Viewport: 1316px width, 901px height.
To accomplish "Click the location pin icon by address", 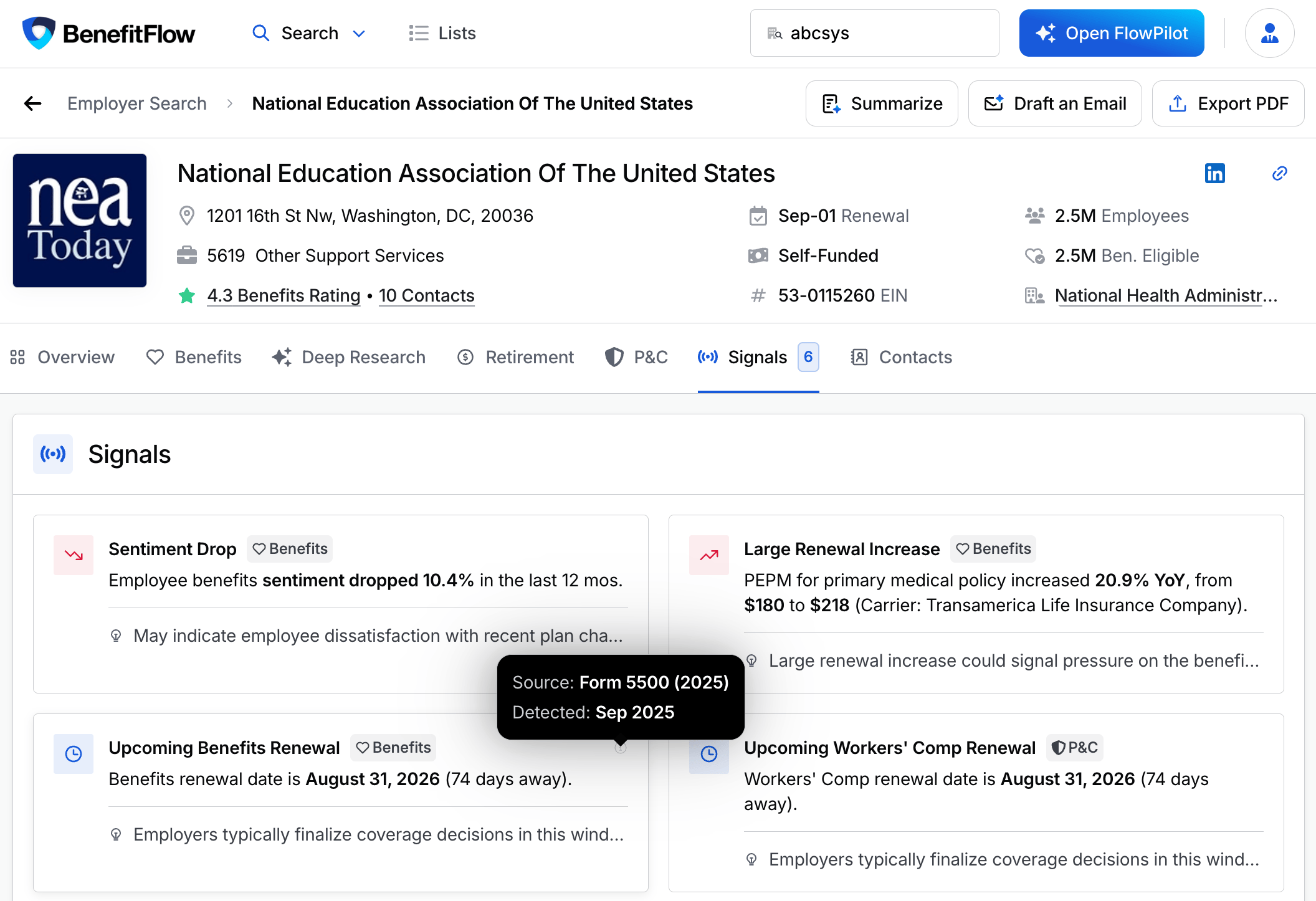I will tap(186, 216).
